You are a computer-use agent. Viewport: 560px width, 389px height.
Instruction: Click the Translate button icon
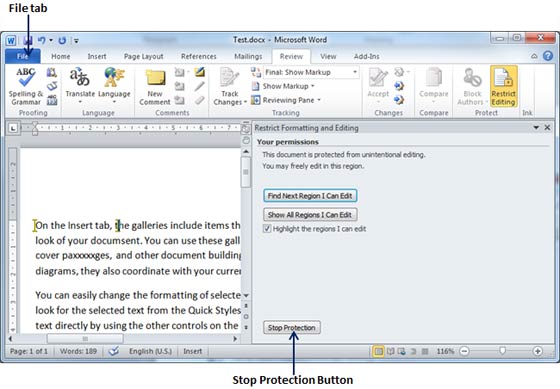tap(79, 77)
